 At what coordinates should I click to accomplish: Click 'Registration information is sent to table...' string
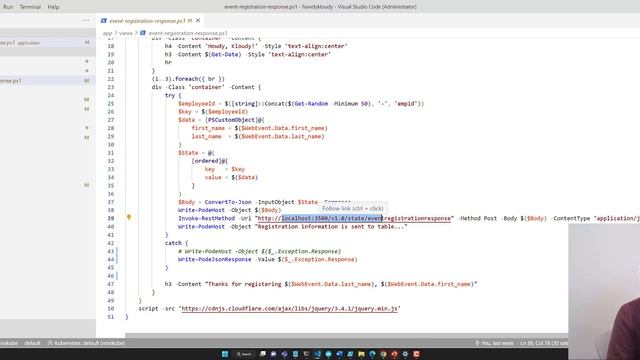[331, 227]
